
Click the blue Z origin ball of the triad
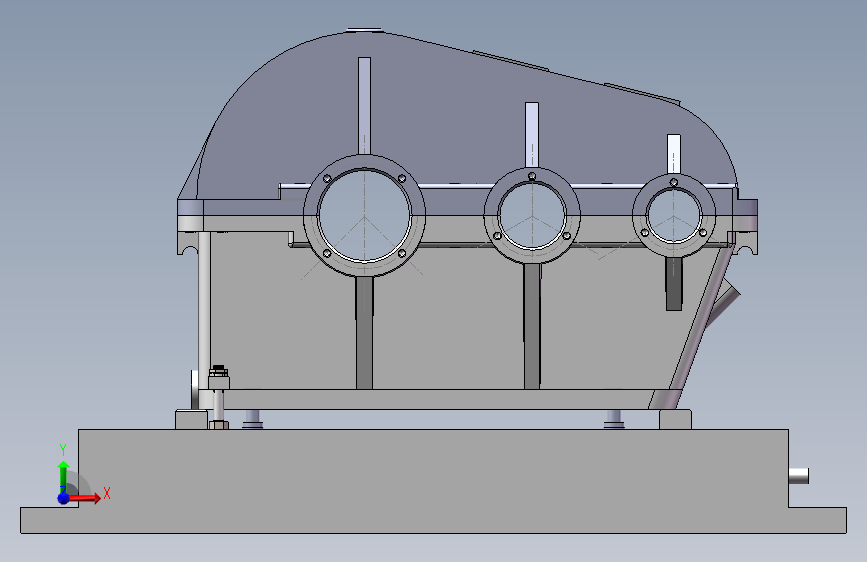63,498
